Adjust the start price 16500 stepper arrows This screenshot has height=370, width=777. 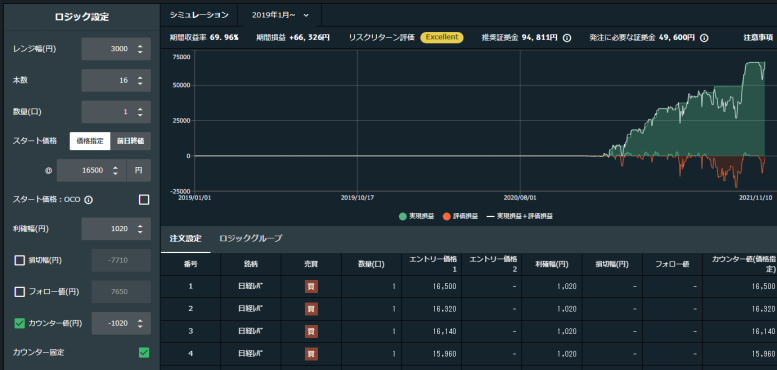click(115, 170)
